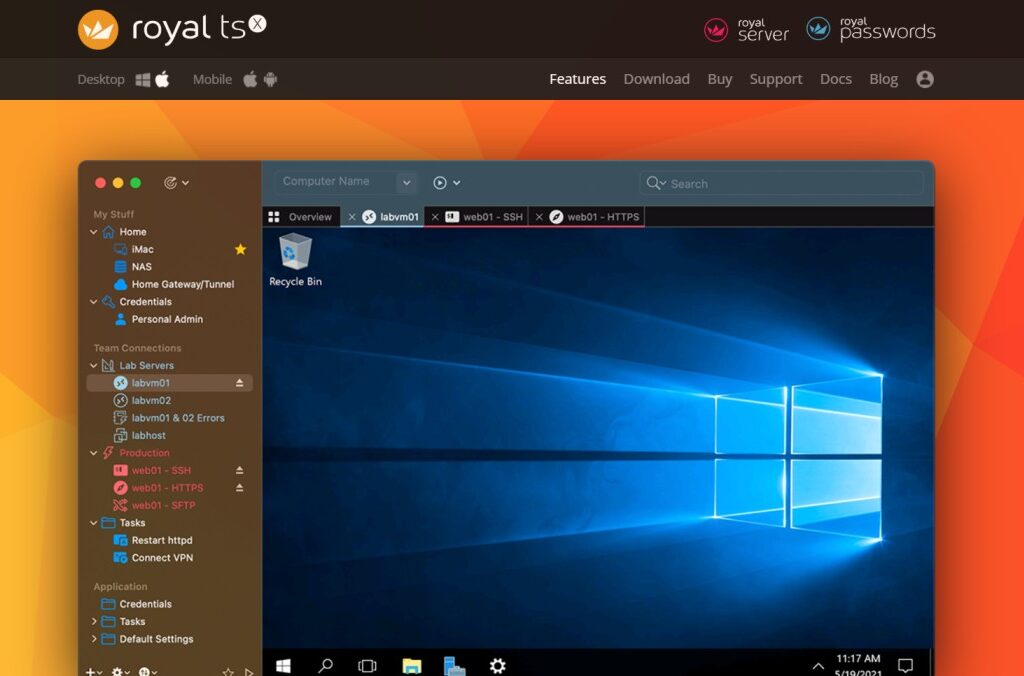Open the Docs page
This screenshot has height=676, width=1024.
tap(835, 79)
